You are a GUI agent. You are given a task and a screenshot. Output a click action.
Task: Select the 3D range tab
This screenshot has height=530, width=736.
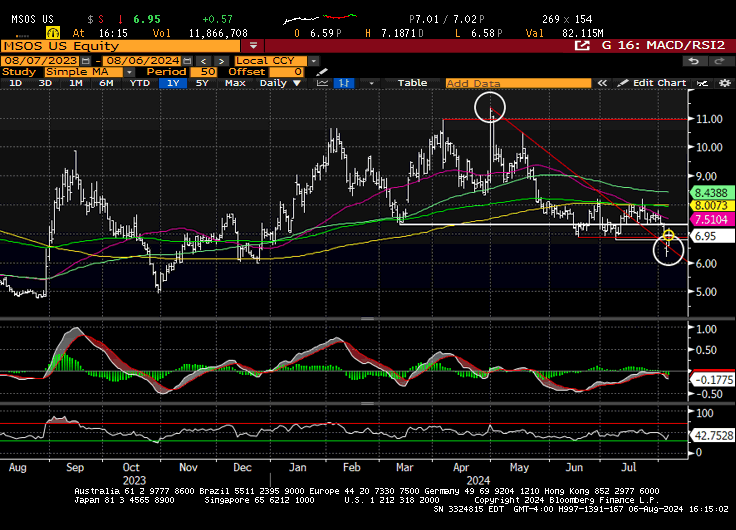point(45,83)
